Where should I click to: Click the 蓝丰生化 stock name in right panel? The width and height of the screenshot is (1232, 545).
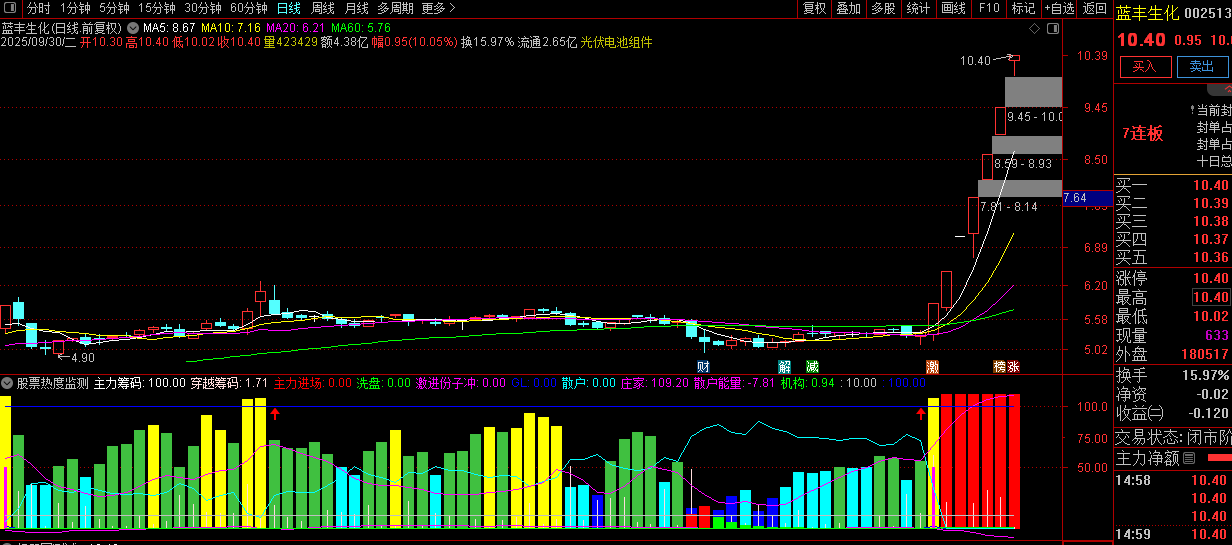(x=1147, y=13)
